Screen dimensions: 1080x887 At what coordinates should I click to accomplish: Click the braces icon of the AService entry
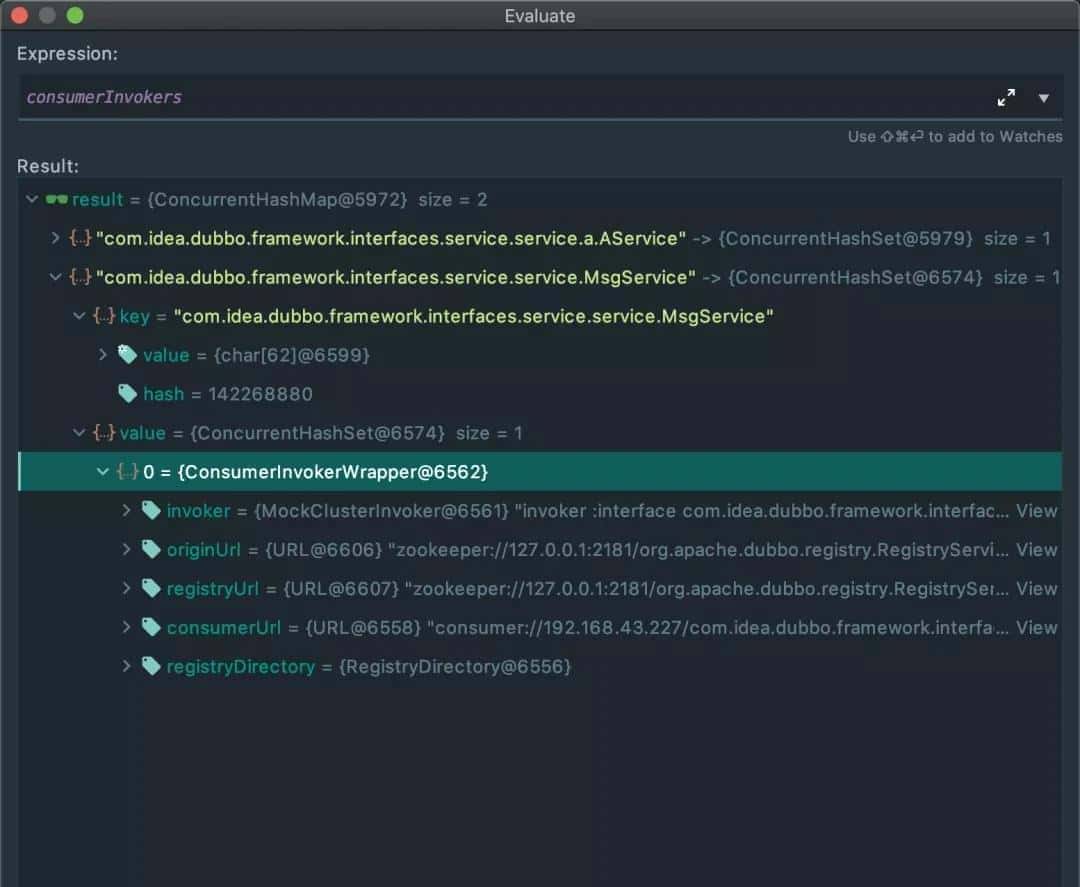tap(80, 239)
